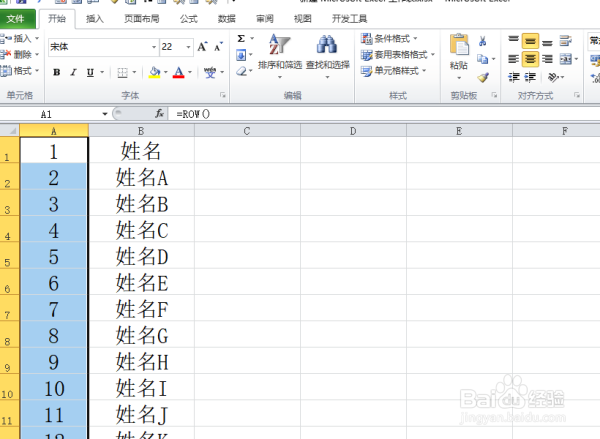Screen dimensions: 600x439
Task: Click the fx insert function icon
Action: (159, 114)
